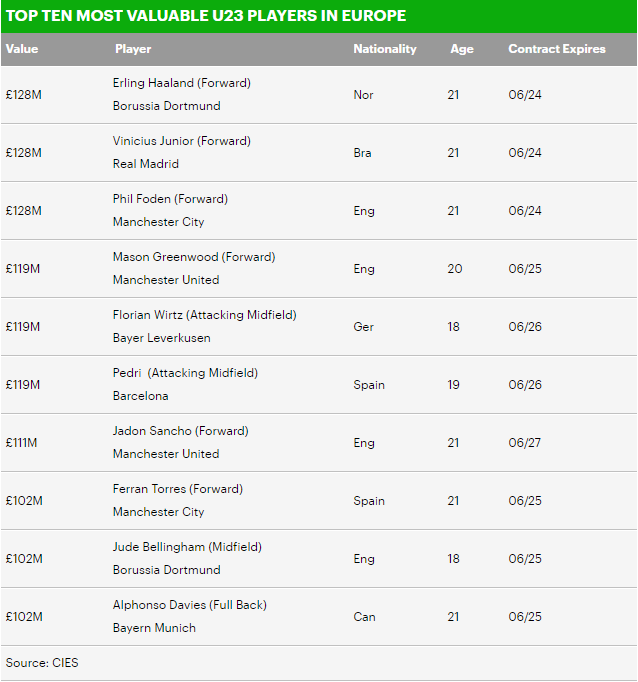Select Erling Haaland (Forward) player name
This screenshot has width=638, height=682.
(x=181, y=83)
